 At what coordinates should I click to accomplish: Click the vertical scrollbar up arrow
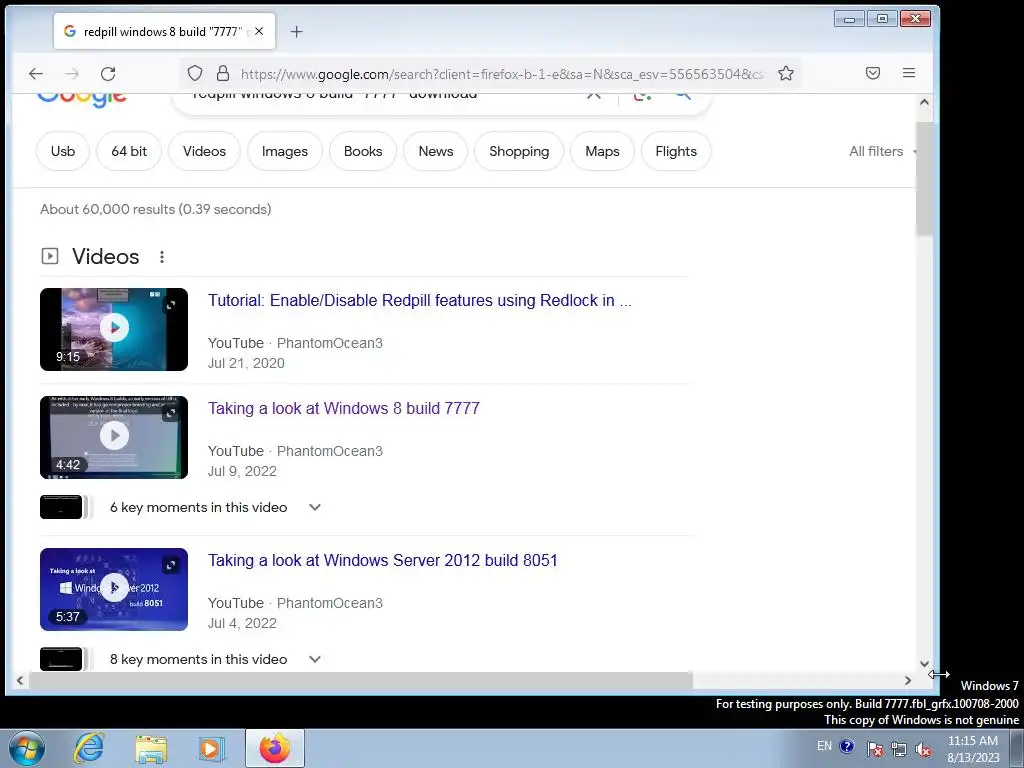point(924,102)
